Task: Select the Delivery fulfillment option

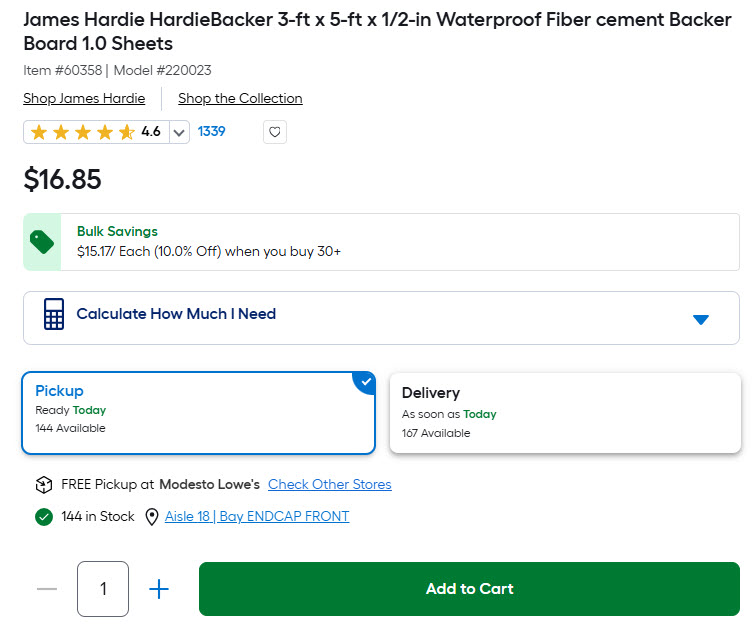Action: pos(565,413)
